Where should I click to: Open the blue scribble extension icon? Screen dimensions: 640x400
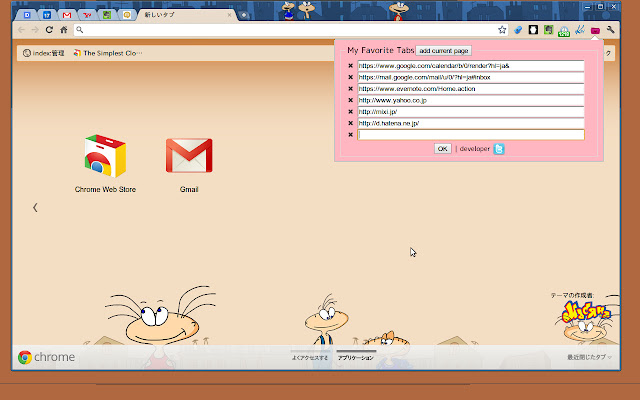click(x=580, y=30)
